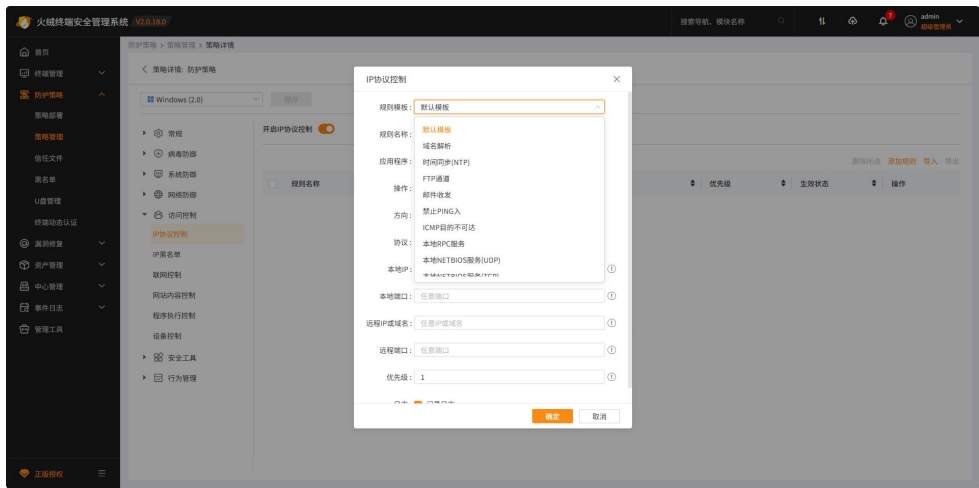Click the 取消 cancel button
Screen dimensions: 979x488
[x=599, y=417]
